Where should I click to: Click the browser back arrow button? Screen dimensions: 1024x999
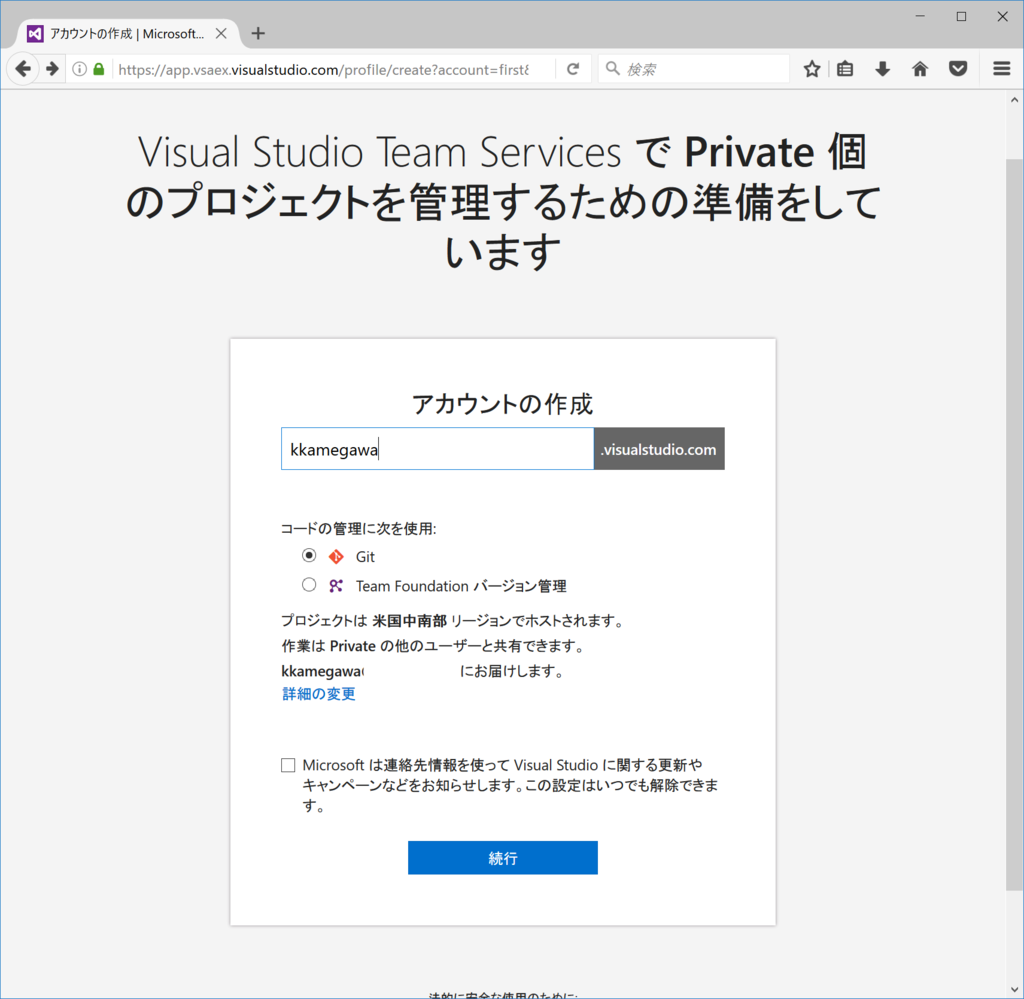(x=23, y=69)
